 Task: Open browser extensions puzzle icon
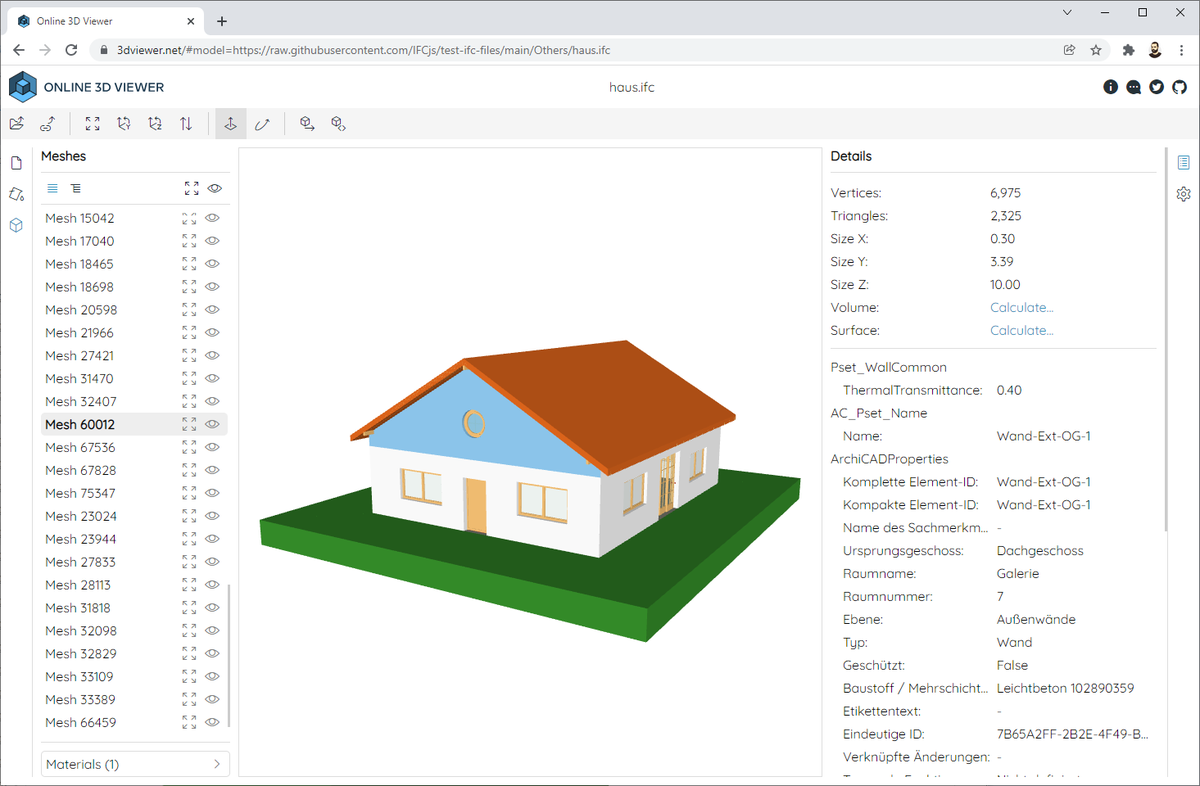click(1129, 49)
